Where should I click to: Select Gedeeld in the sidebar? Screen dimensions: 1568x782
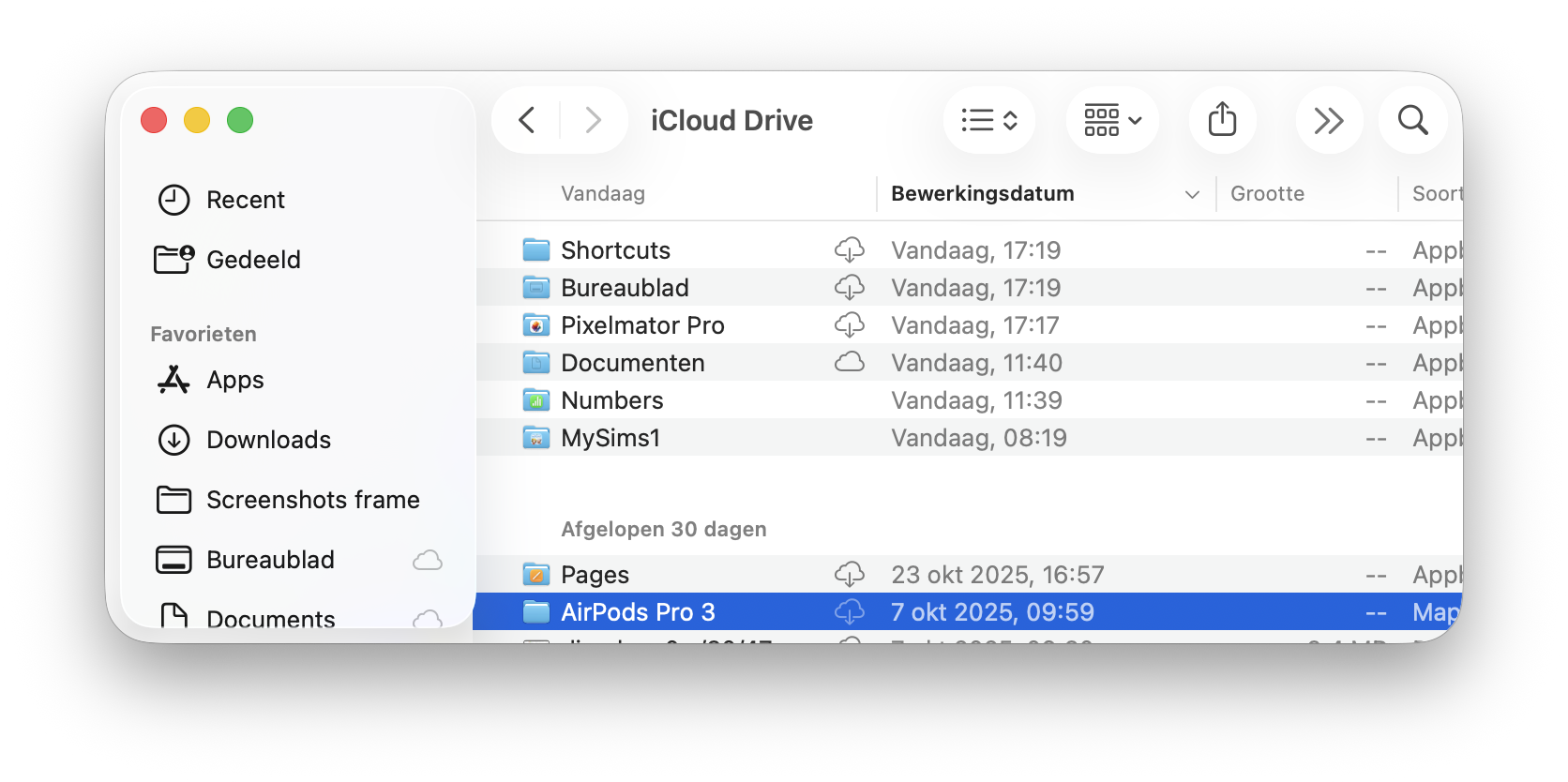click(253, 260)
